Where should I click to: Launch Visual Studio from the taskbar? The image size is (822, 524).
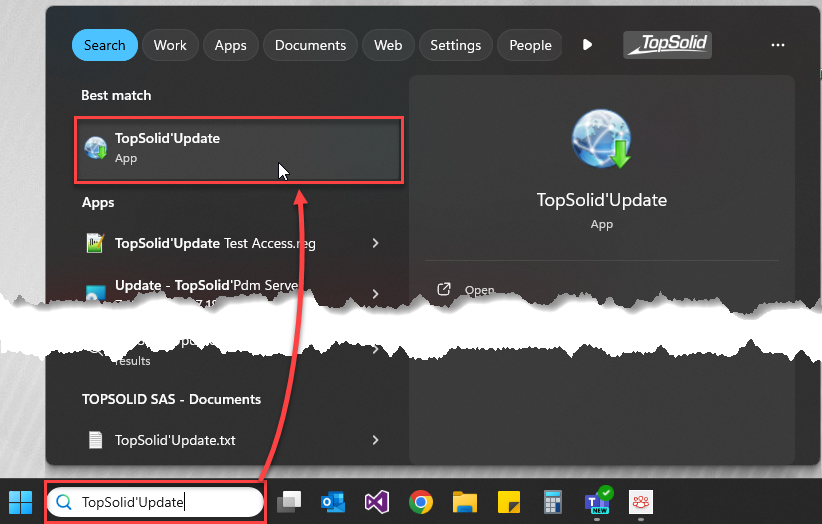pos(377,502)
